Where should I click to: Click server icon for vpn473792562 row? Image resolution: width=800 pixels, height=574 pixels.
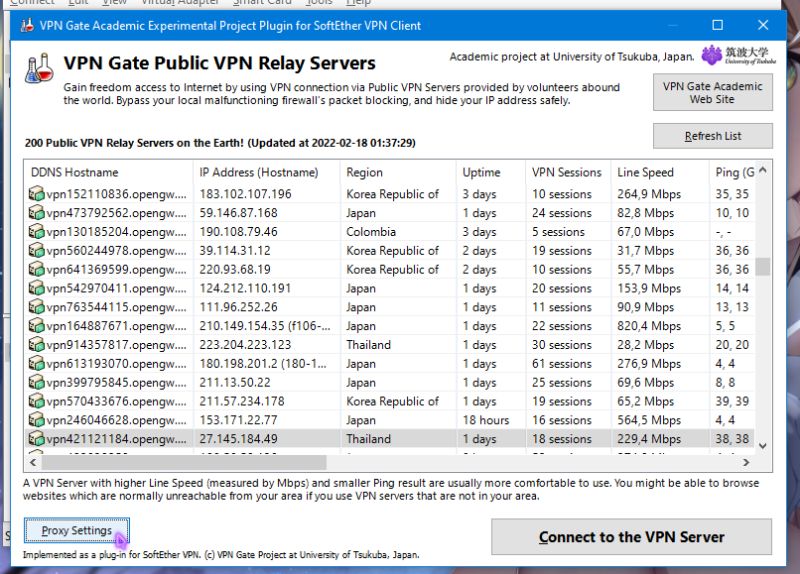click(37, 213)
